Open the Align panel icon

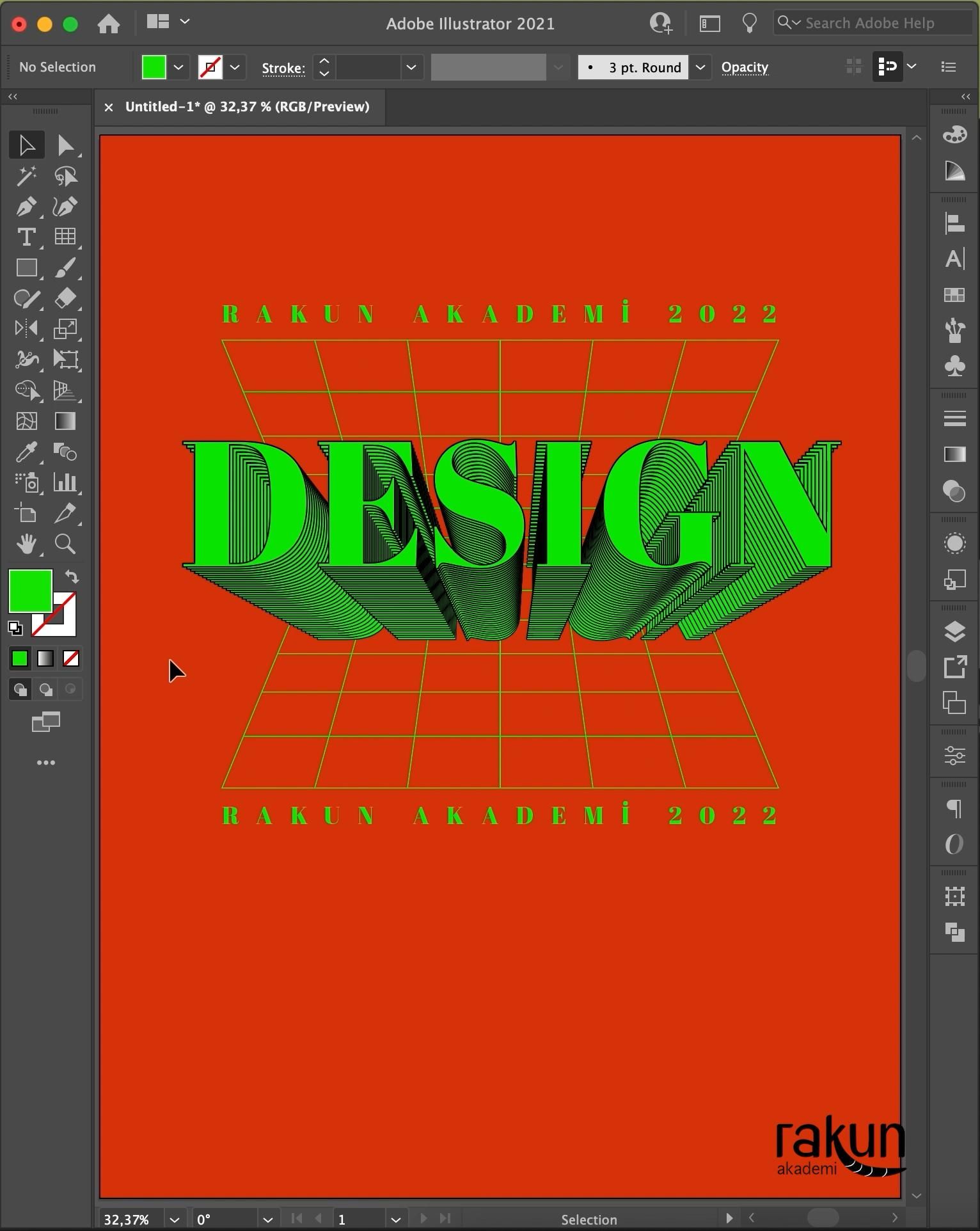point(954,224)
